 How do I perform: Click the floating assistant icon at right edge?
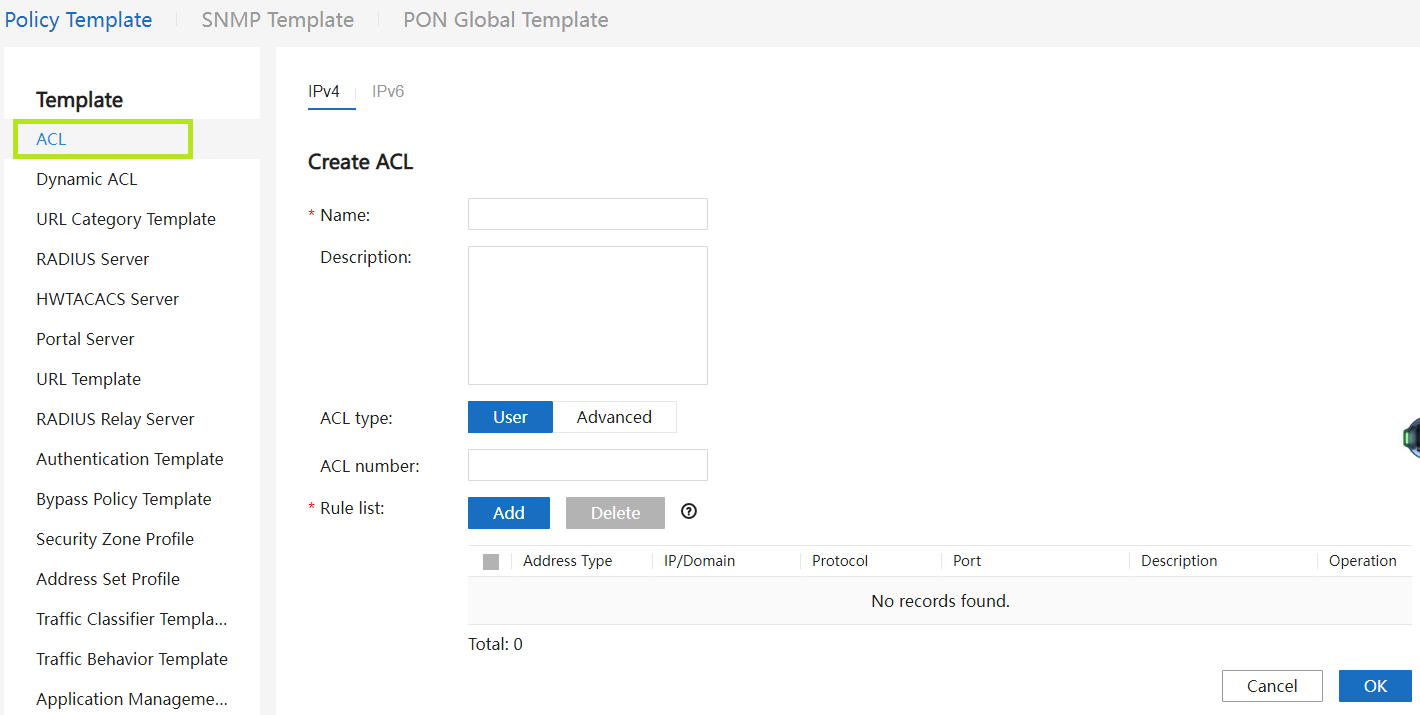(1411, 438)
